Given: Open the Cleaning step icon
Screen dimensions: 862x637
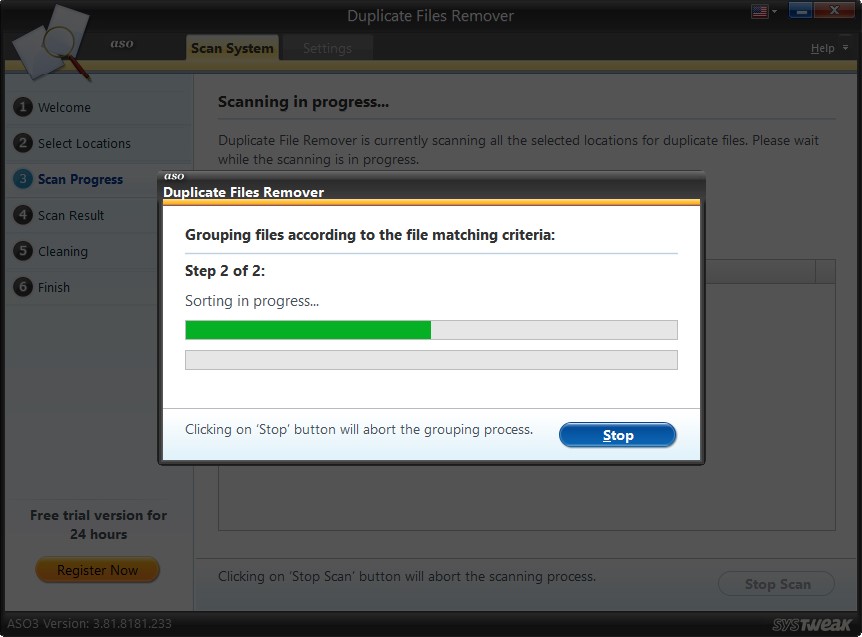Looking at the screenshot, I should pyautogui.click(x=22, y=251).
